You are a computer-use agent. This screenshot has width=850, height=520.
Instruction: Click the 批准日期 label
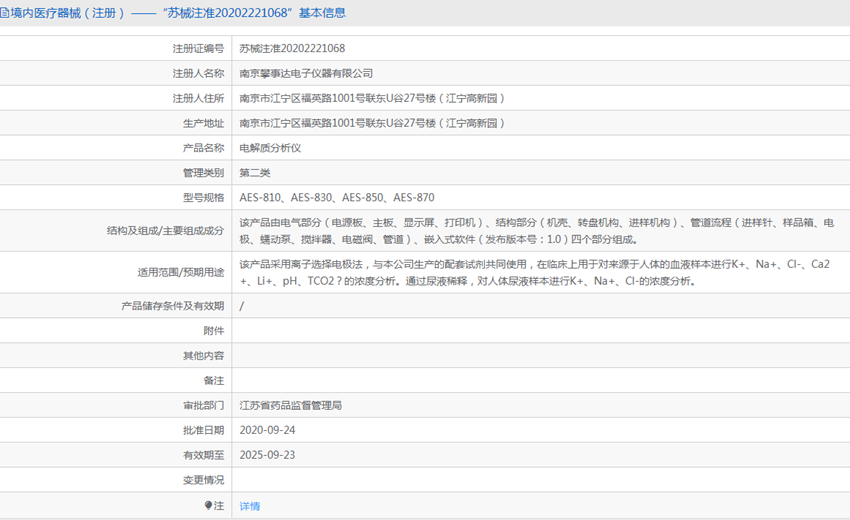[x=203, y=431]
